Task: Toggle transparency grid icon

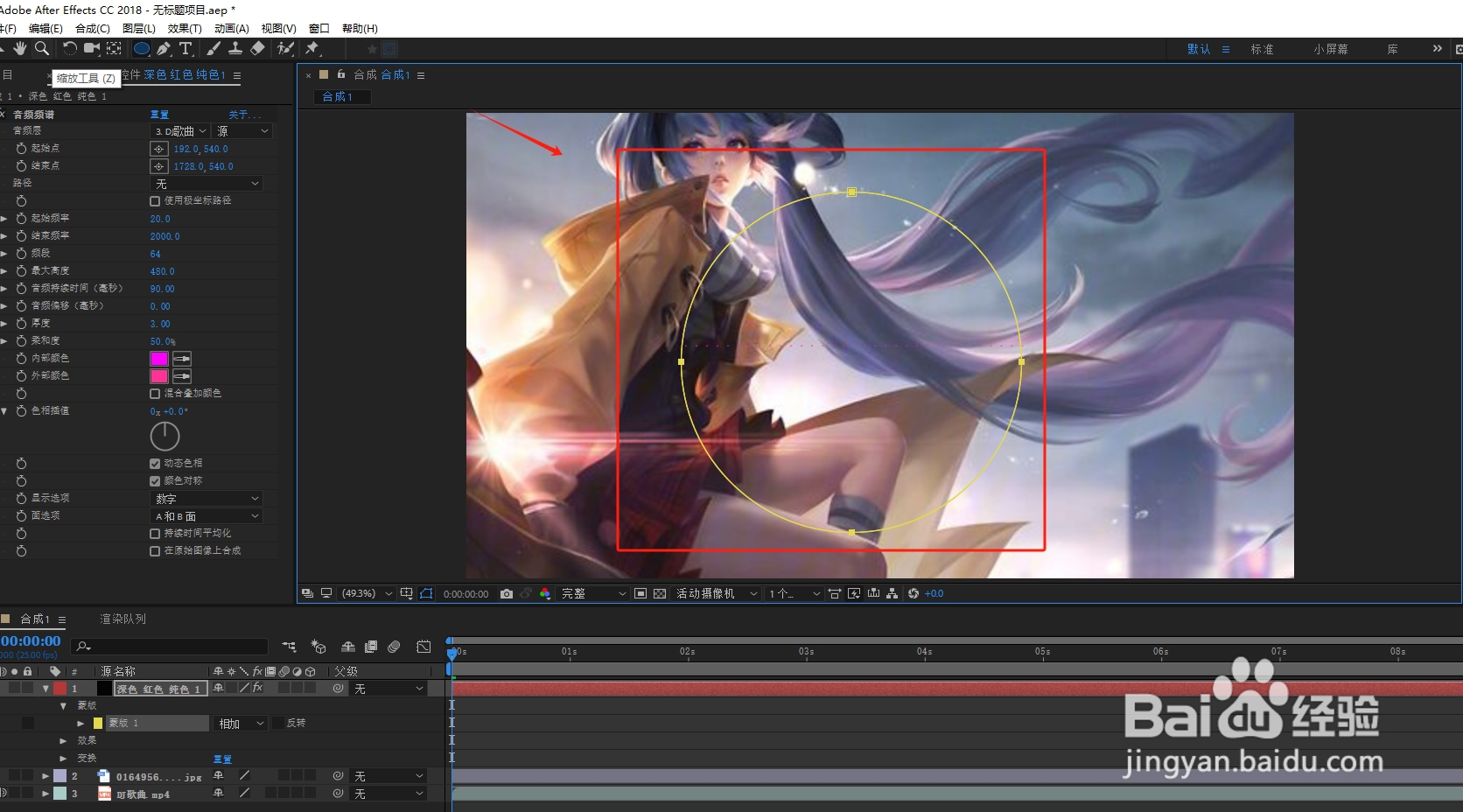Action: point(660,593)
